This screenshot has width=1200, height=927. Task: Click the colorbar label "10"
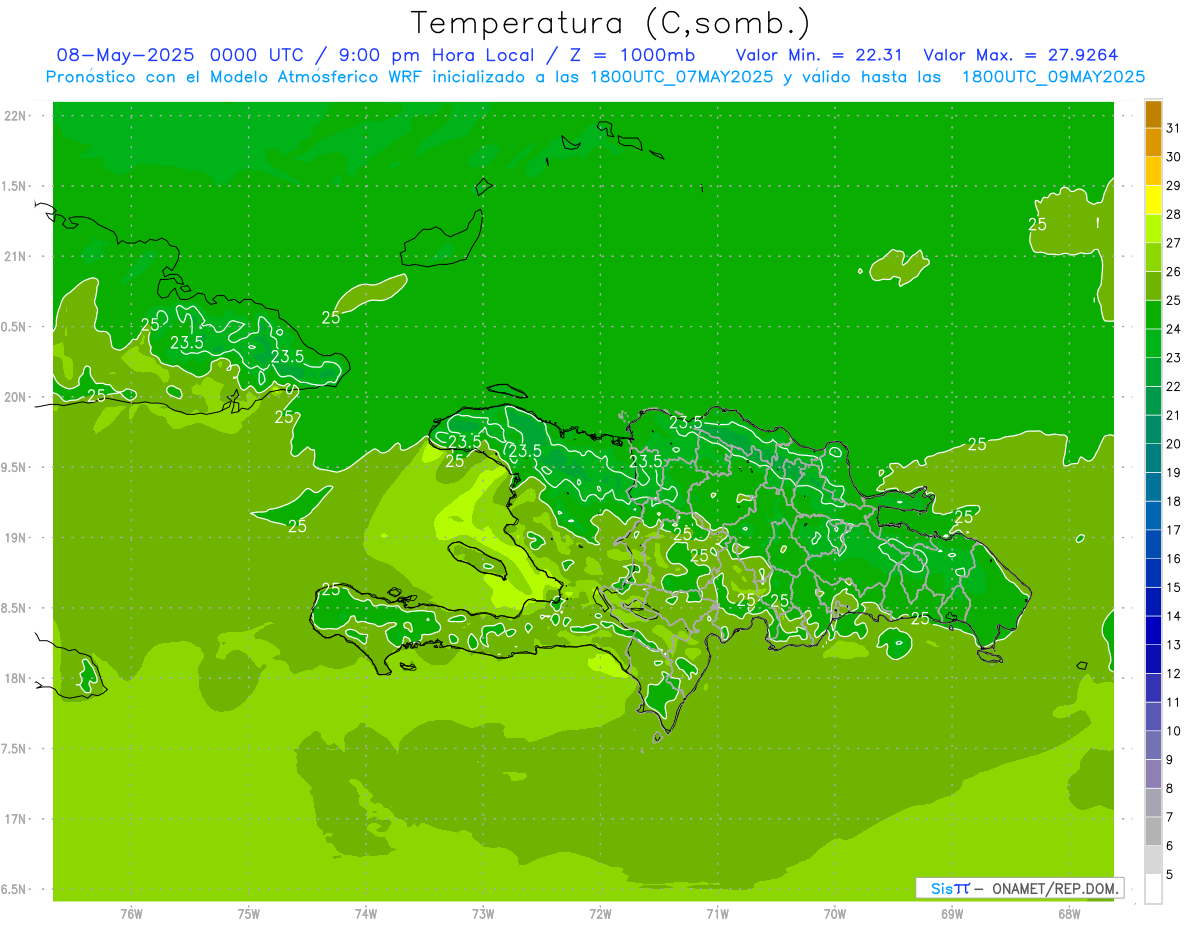click(x=1174, y=731)
